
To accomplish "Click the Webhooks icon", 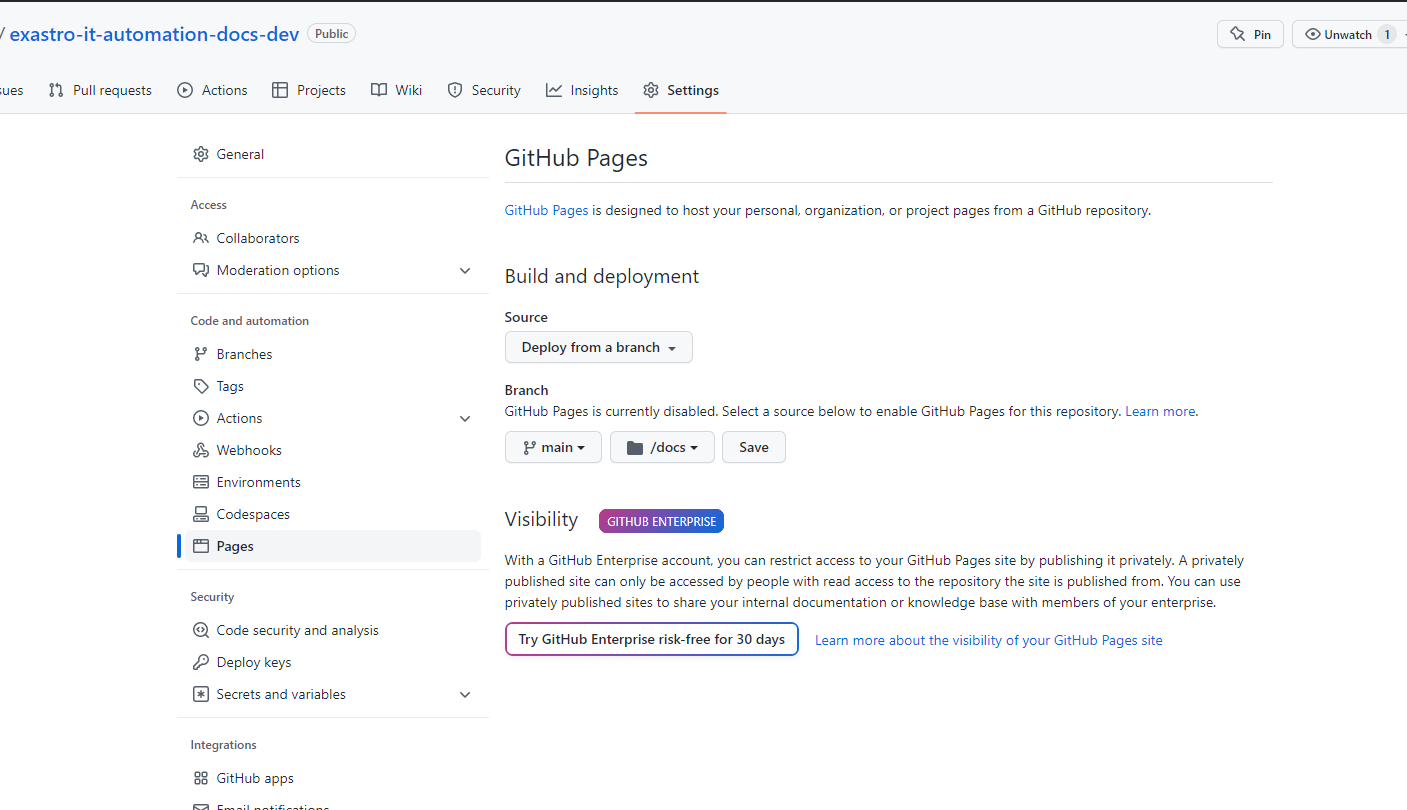I will [201, 450].
